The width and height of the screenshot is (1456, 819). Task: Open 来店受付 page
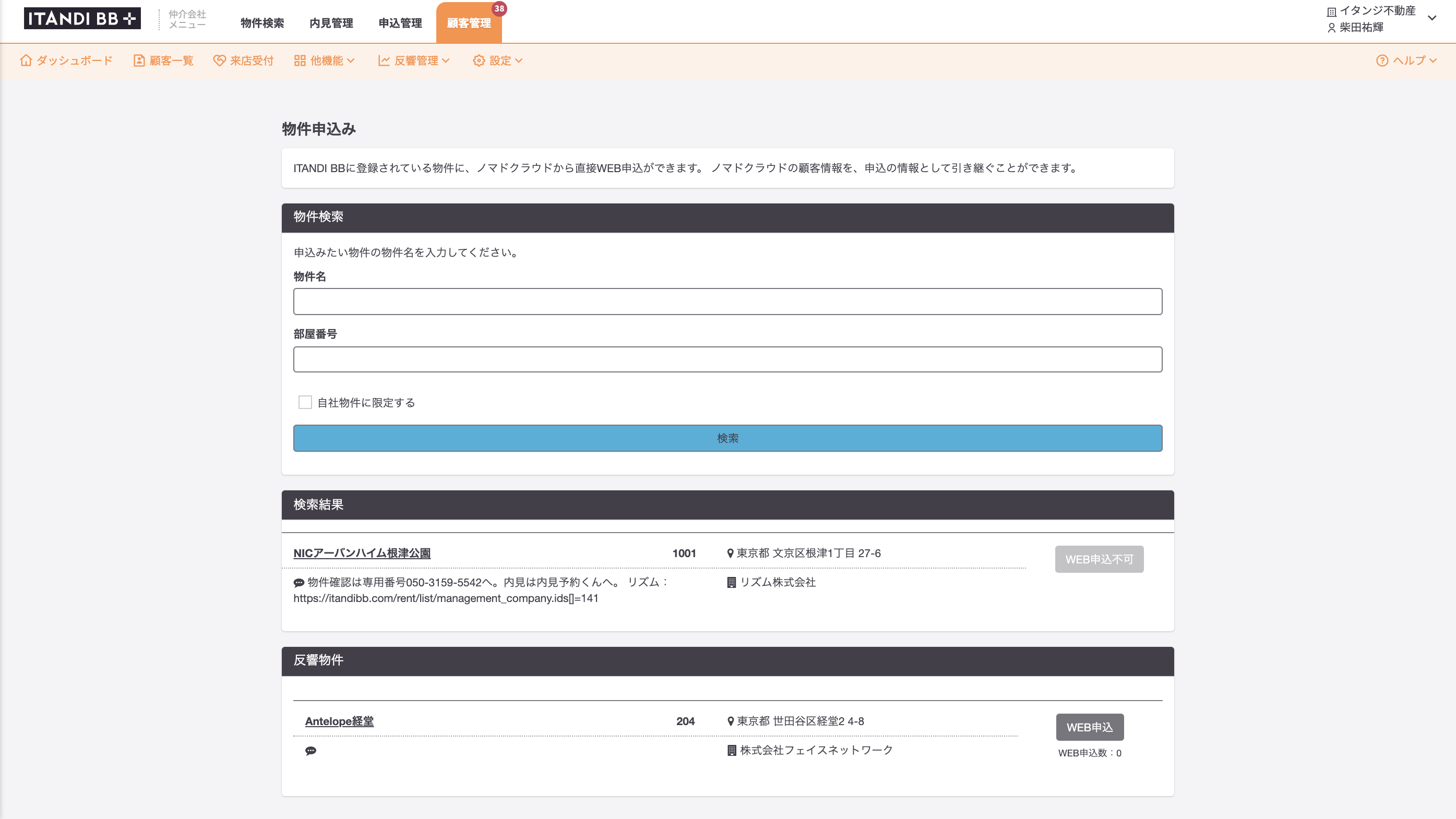tap(244, 61)
